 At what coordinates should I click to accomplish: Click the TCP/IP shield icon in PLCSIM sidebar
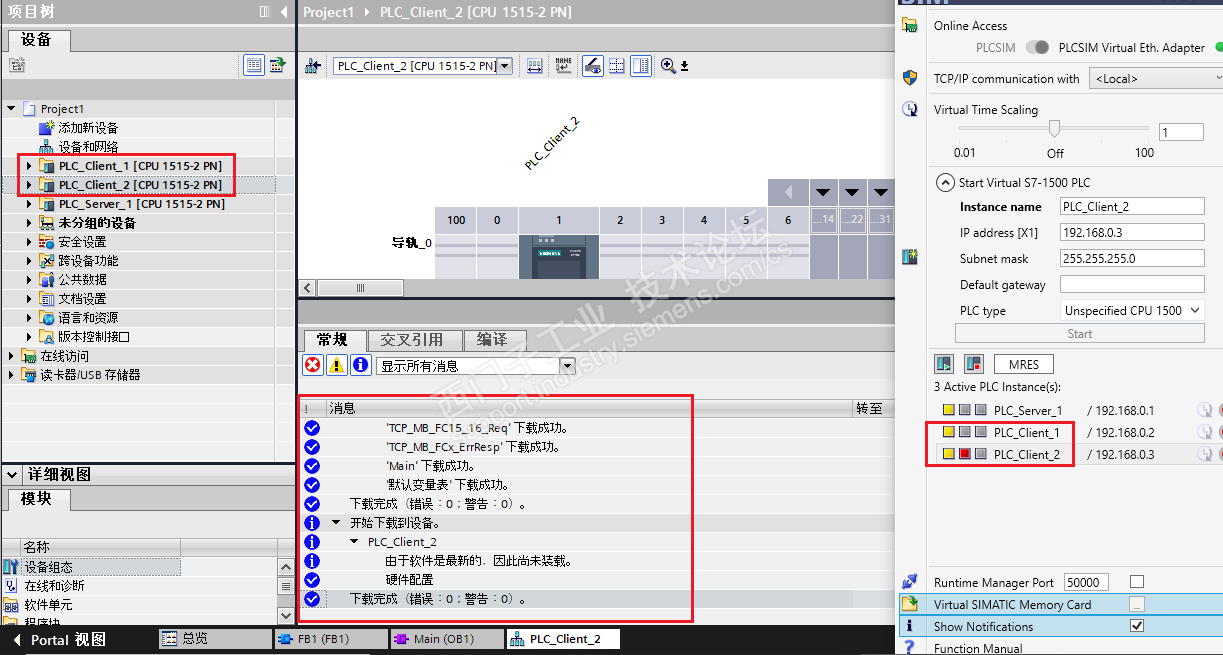click(910, 78)
